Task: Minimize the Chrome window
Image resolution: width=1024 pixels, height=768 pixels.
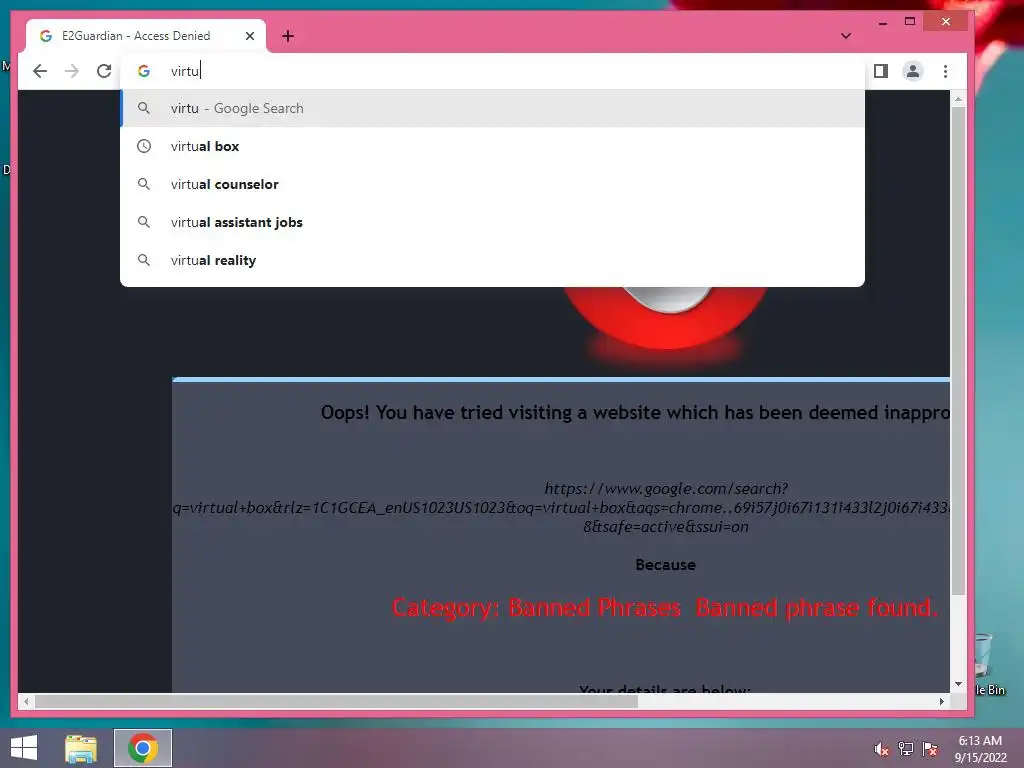Action: [883, 22]
